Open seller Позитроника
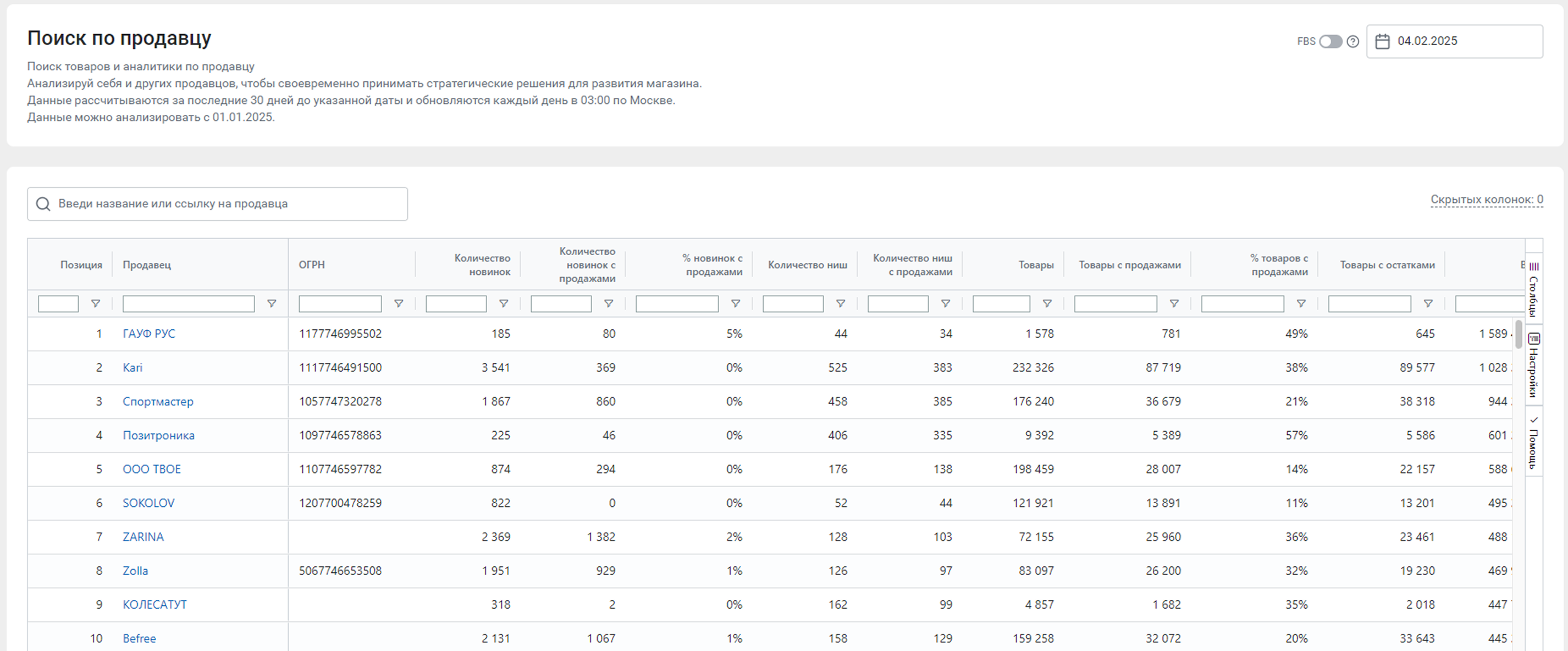The width and height of the screenshot is (1568, 651). pyautogui.click(x=159, y=436)
